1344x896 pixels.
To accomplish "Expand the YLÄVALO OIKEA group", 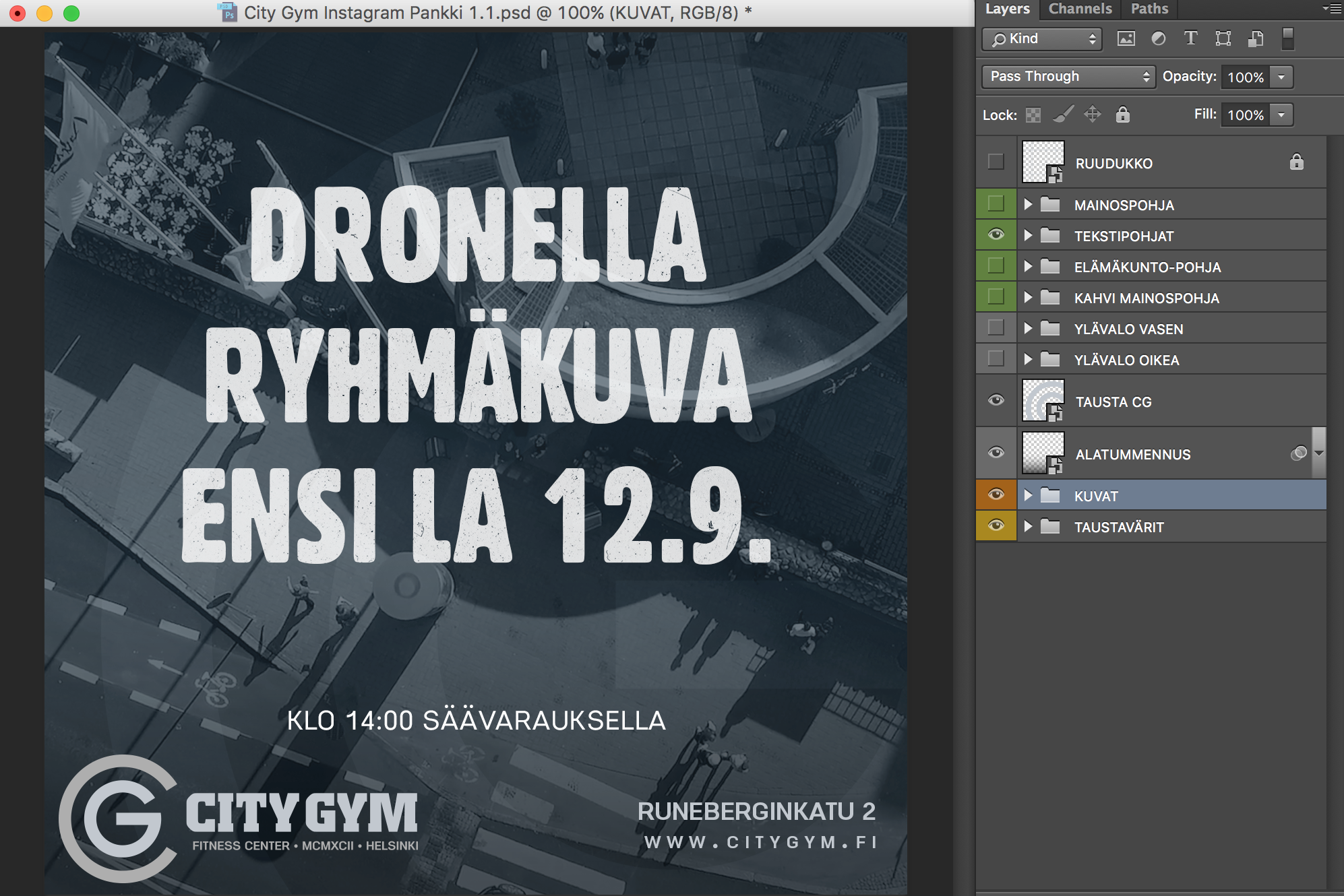I will (x=1028, y=359).
